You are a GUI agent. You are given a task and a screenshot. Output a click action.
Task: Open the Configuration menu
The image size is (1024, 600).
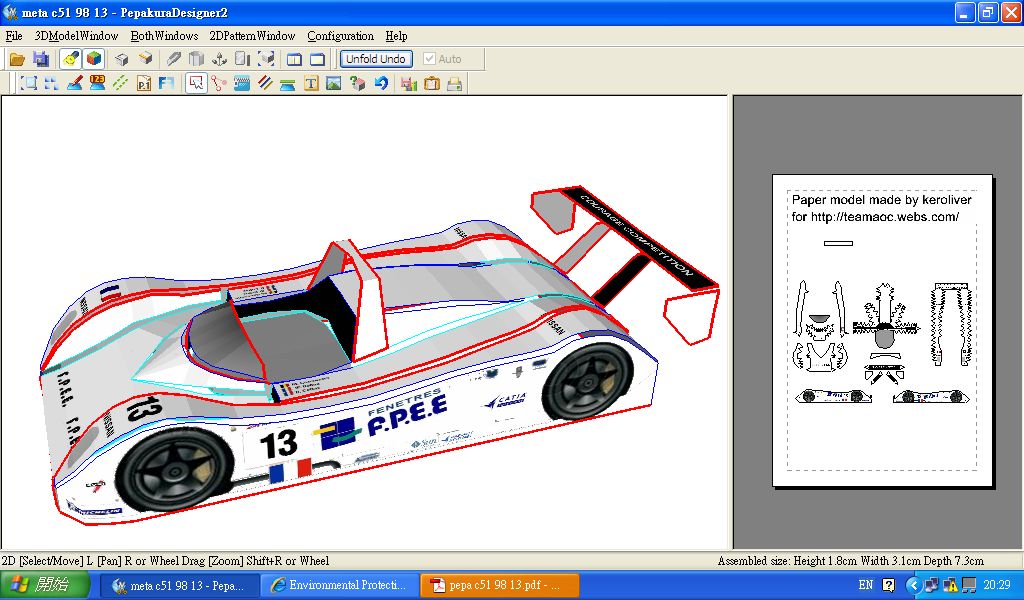click(x=340, y=36)
